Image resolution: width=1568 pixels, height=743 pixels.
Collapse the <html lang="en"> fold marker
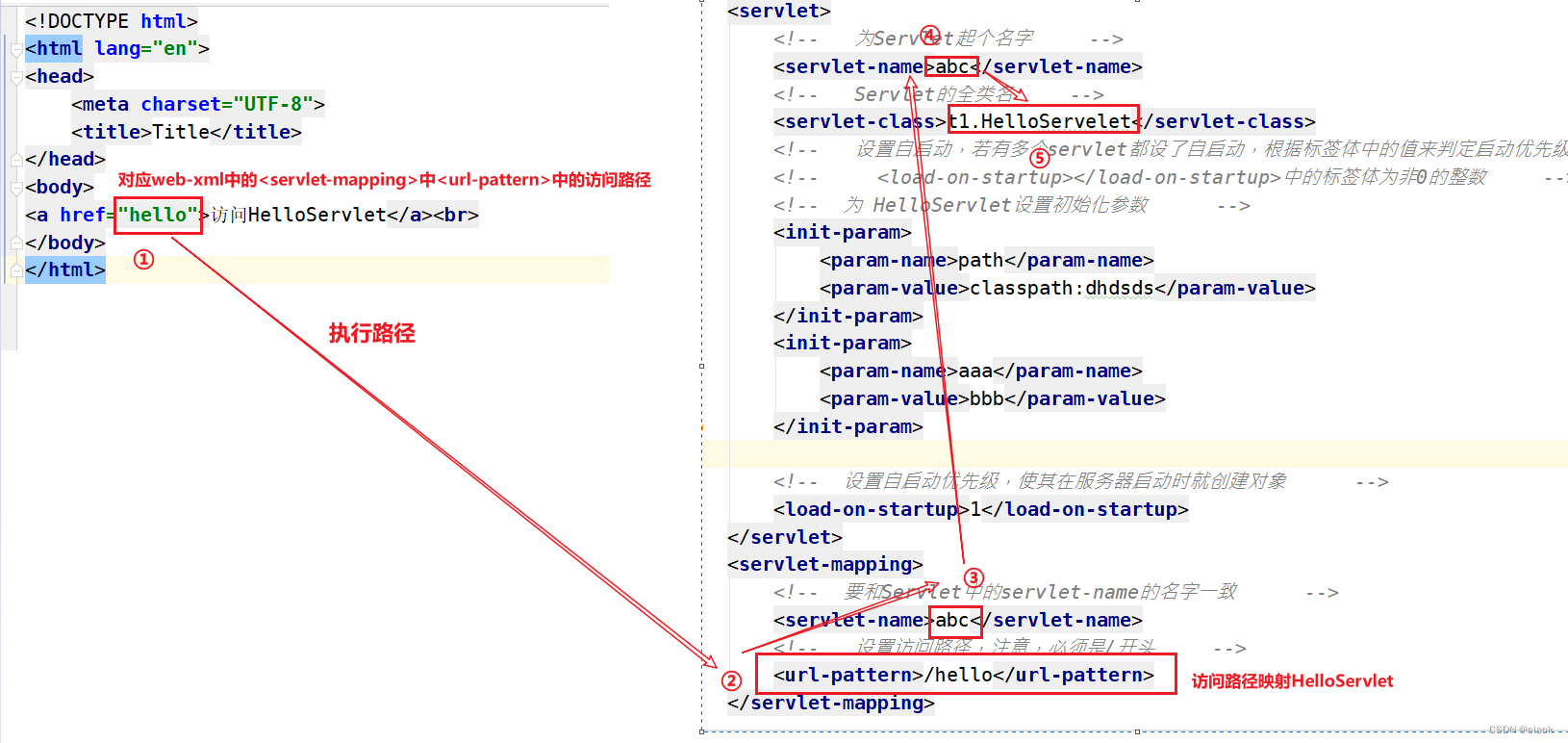coord(15,49)
